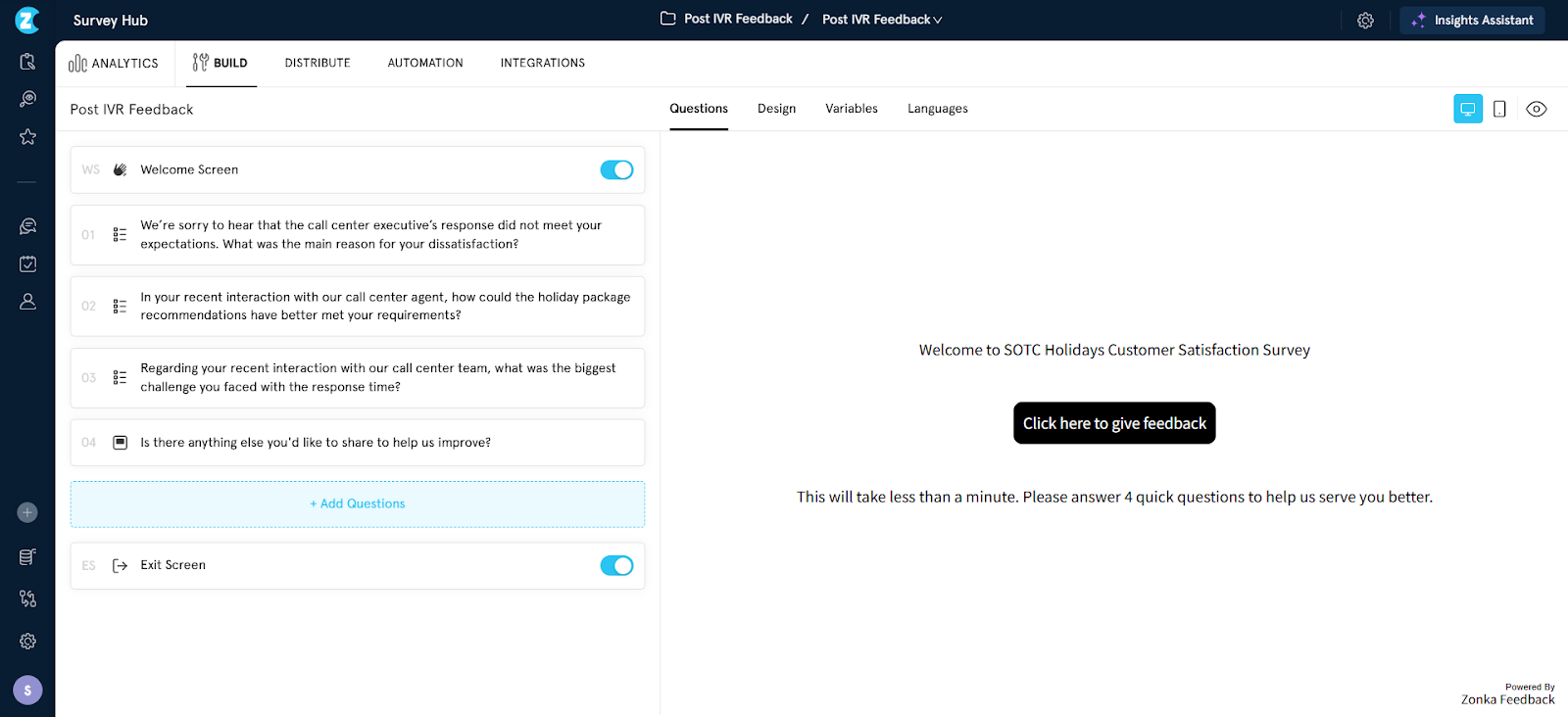Image resolution: width=1568 pixels, height=717 pixels.
Task: Select question 02 about holiday package recommendations
Action: pyautogui.click(x=358, y=307)
